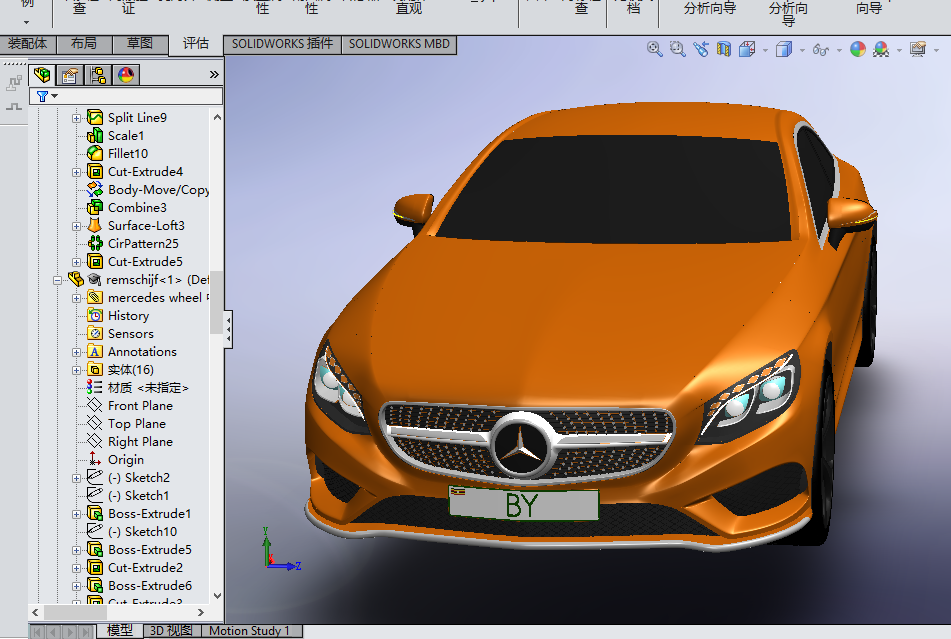
Task: Select the Previous View icon
Action: (700, 48)
